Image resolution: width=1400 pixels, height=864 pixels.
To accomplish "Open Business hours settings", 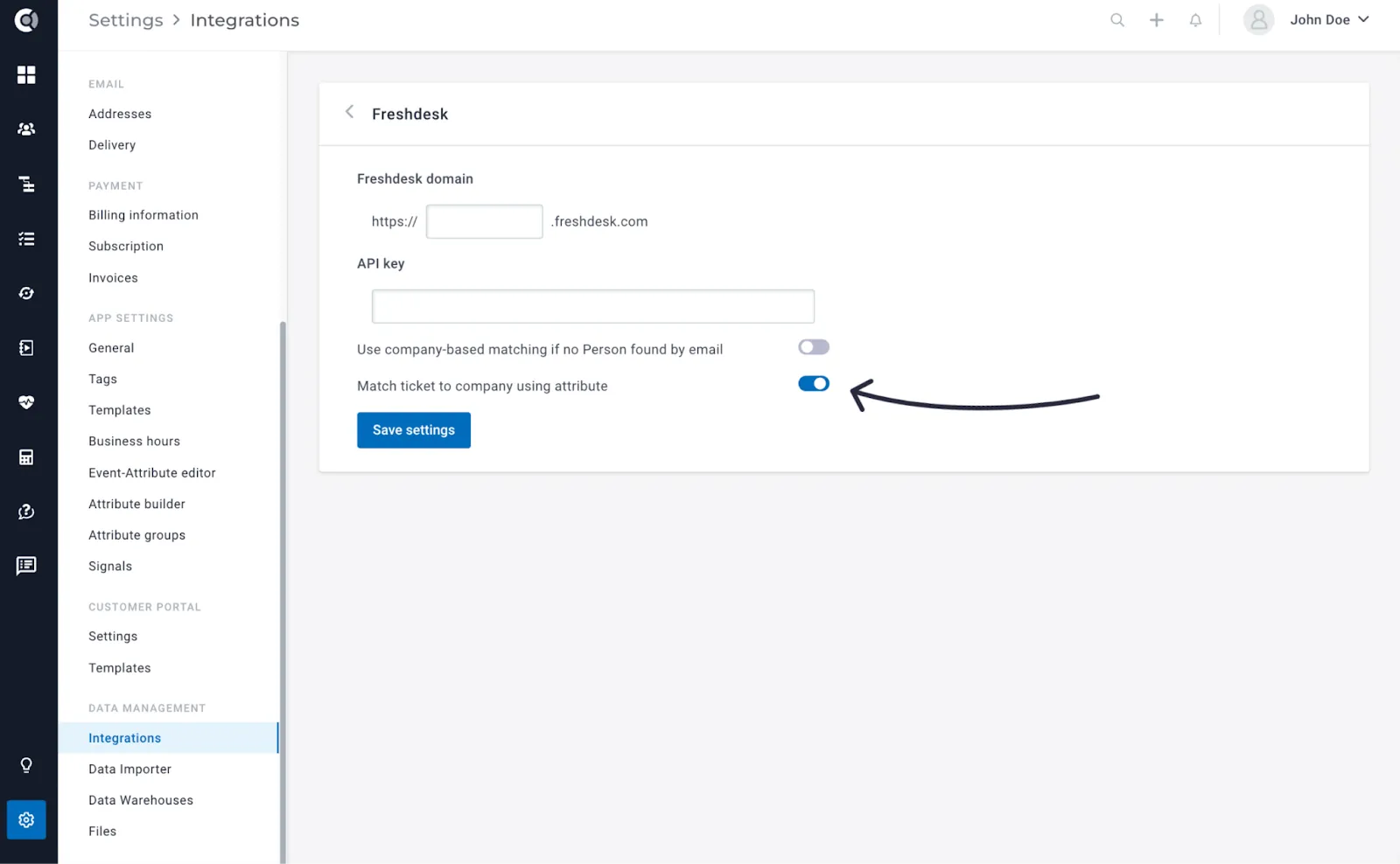I will (x=134, y=442).
